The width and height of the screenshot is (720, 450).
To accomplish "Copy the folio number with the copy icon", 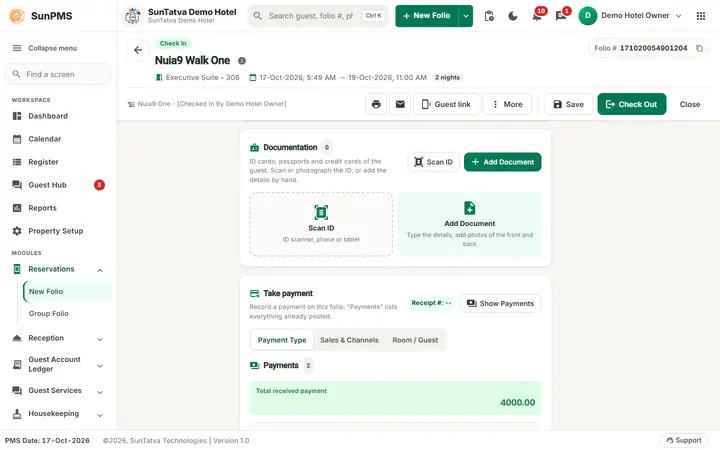I will click(699, 48).
